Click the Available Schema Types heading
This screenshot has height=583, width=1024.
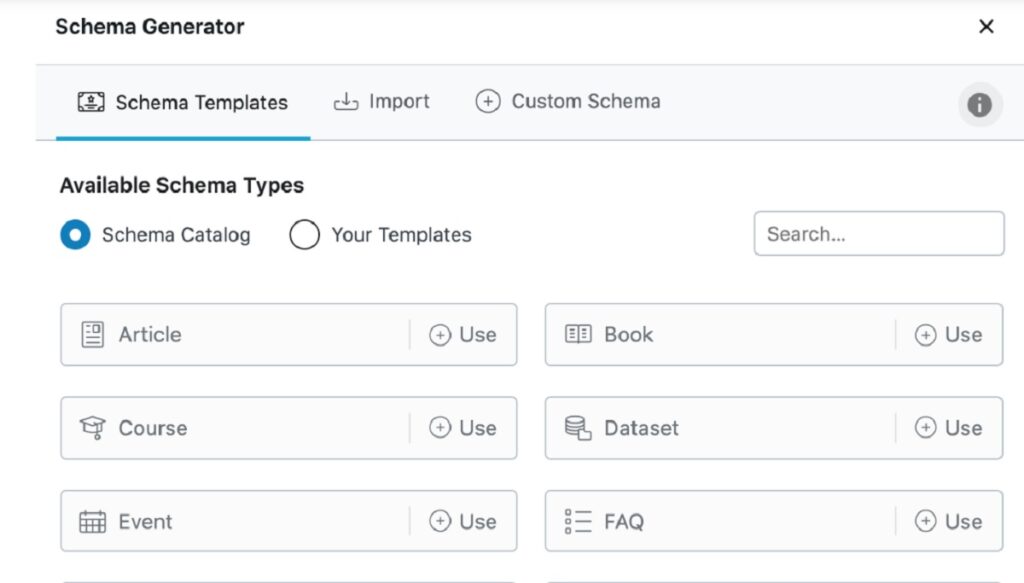click(182, 185)
